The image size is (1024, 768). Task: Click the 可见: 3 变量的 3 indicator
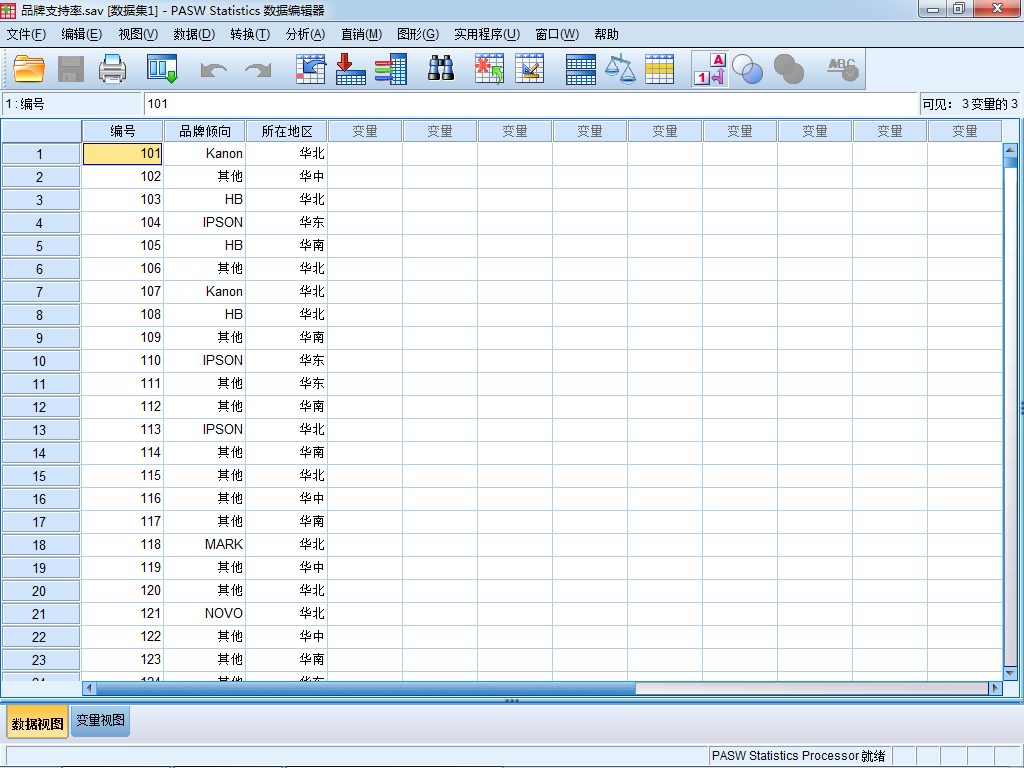point(970,104)
